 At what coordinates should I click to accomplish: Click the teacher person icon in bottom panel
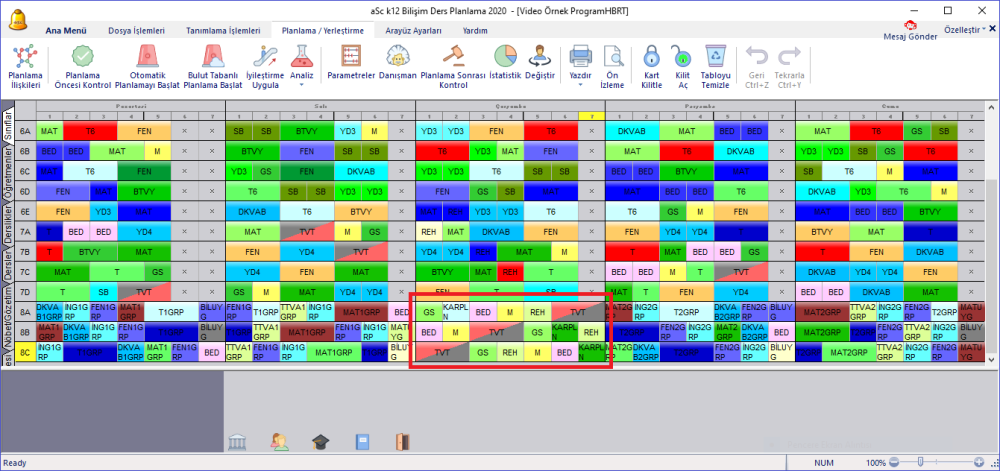(279, 442)
